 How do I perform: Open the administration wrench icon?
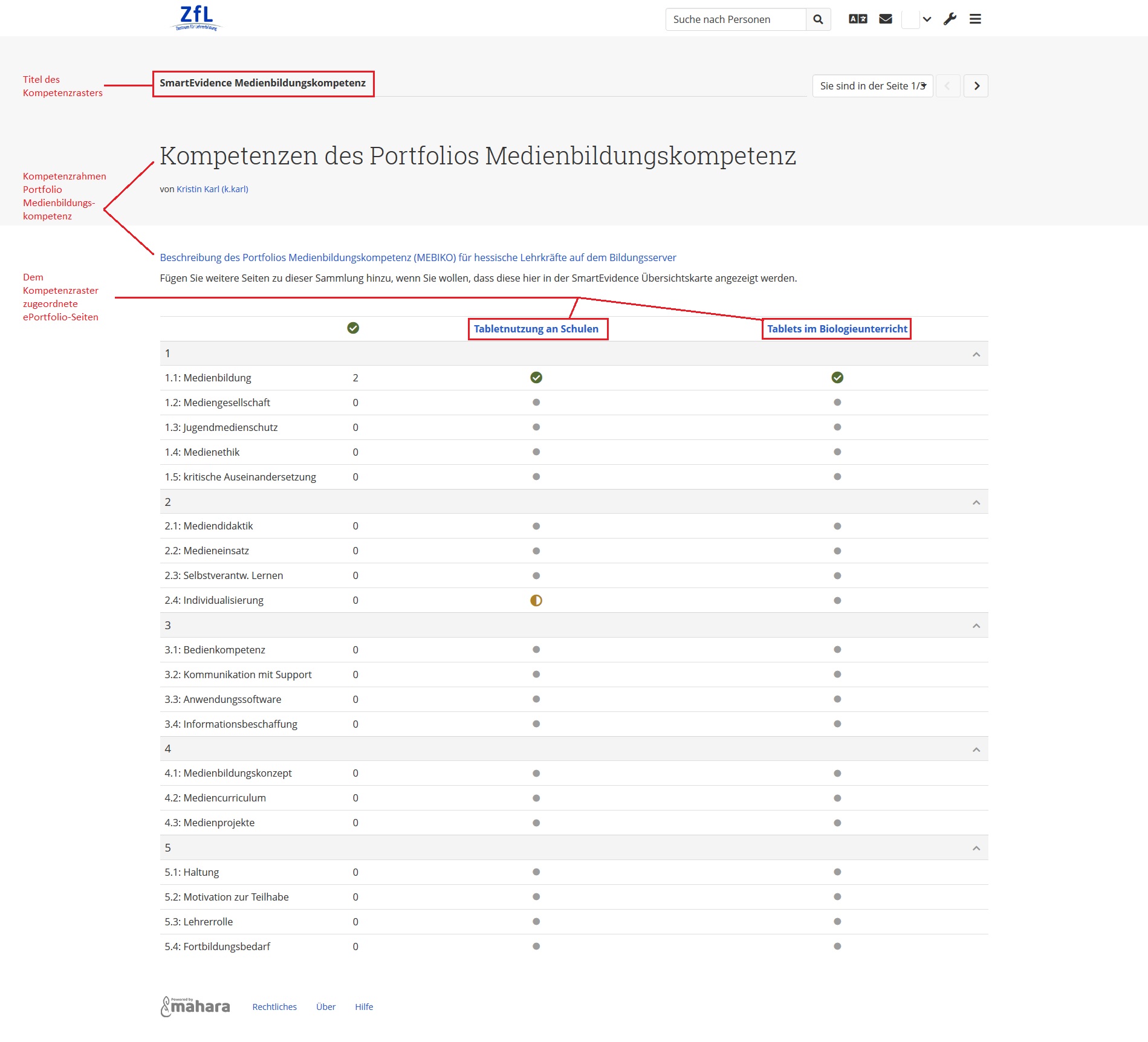[x=950, y=19]
